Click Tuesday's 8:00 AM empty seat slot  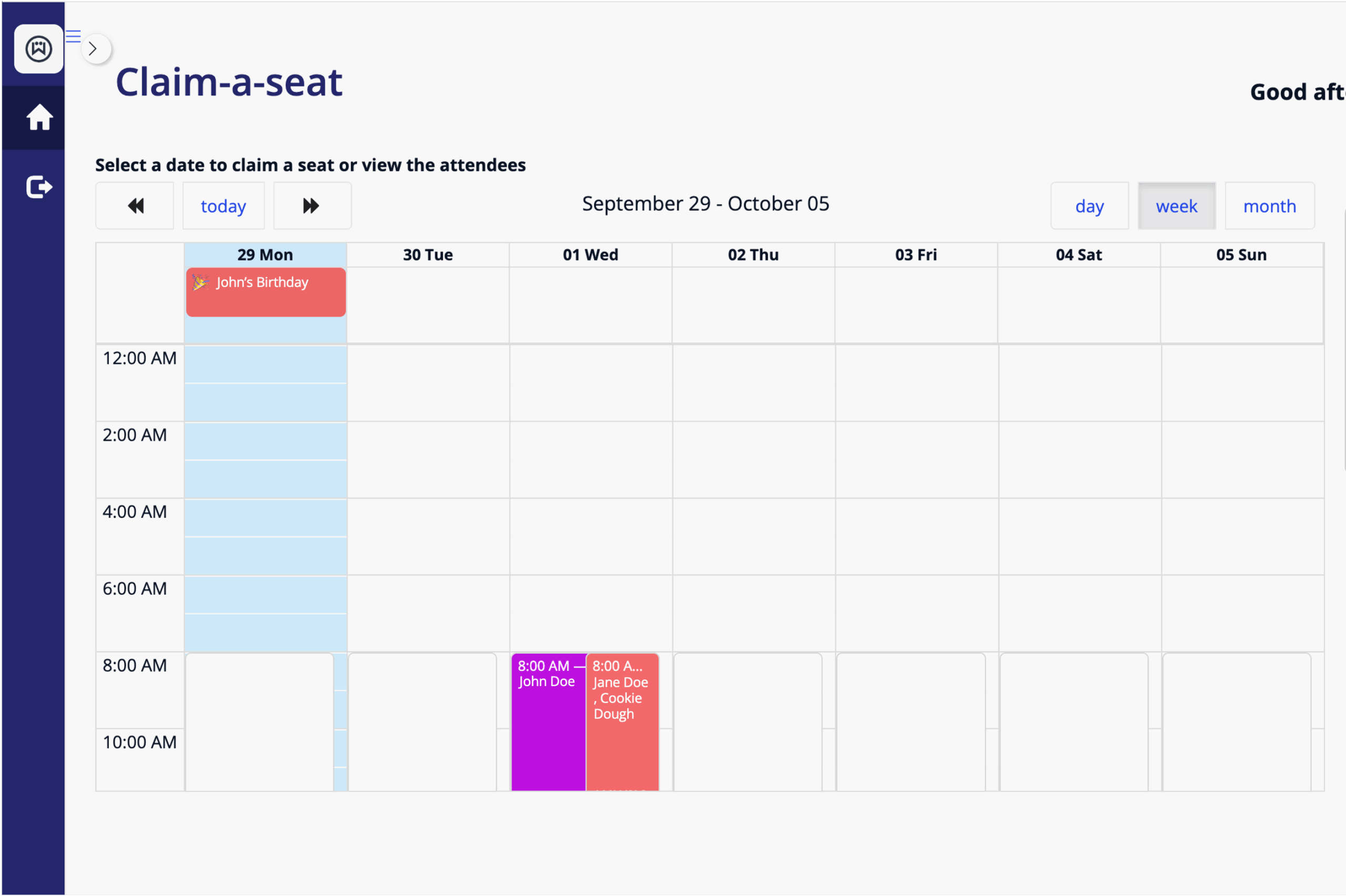[x=422, y=721]
